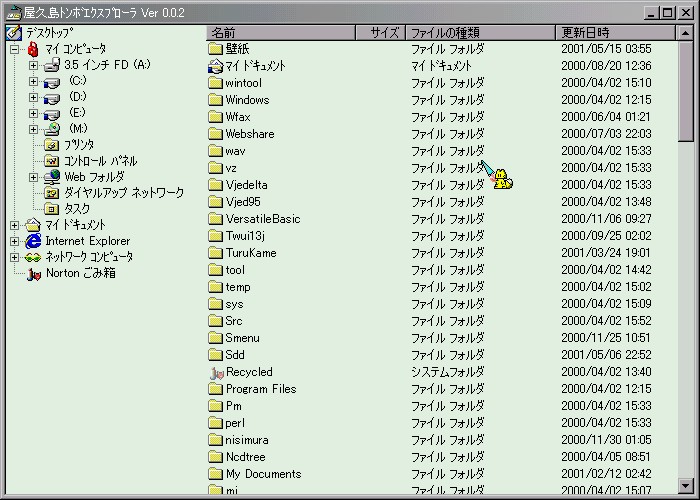Viewport: 700px width, 500px height.
Task: Sort by the 名前 column header
Action: (x=281, y=33)
